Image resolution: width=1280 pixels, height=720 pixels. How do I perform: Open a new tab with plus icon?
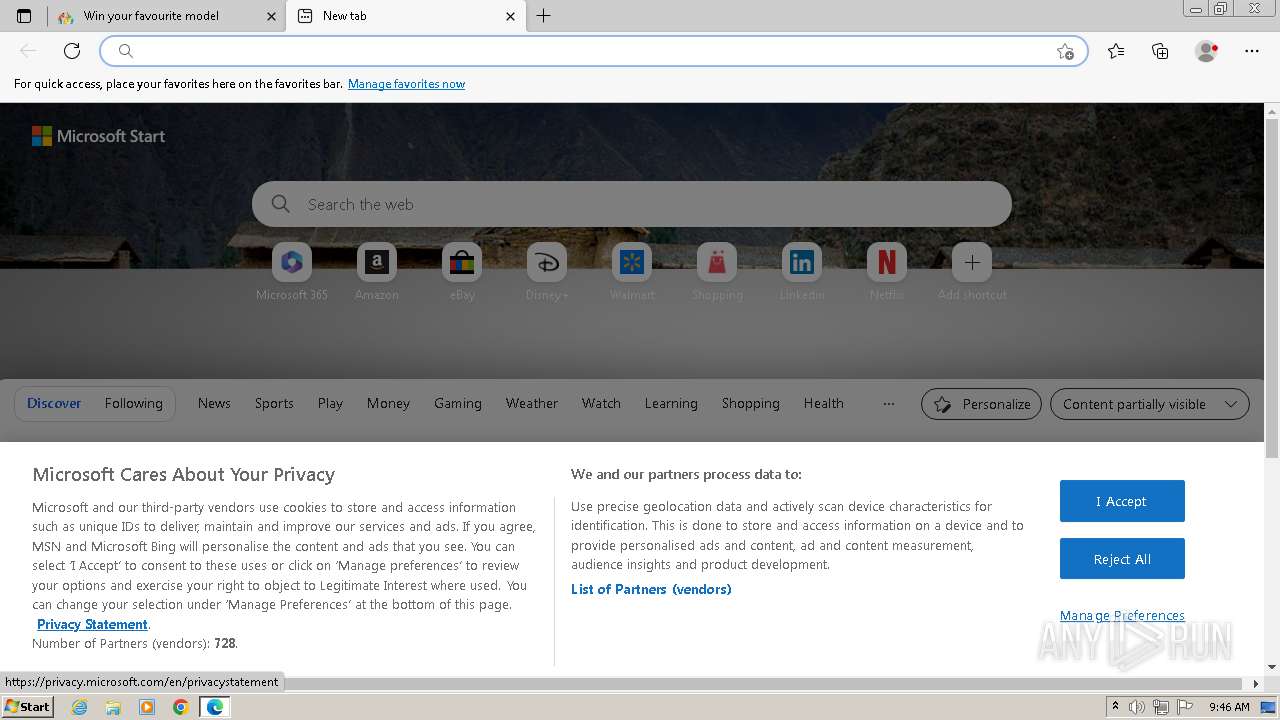click(x=544, y=16)
